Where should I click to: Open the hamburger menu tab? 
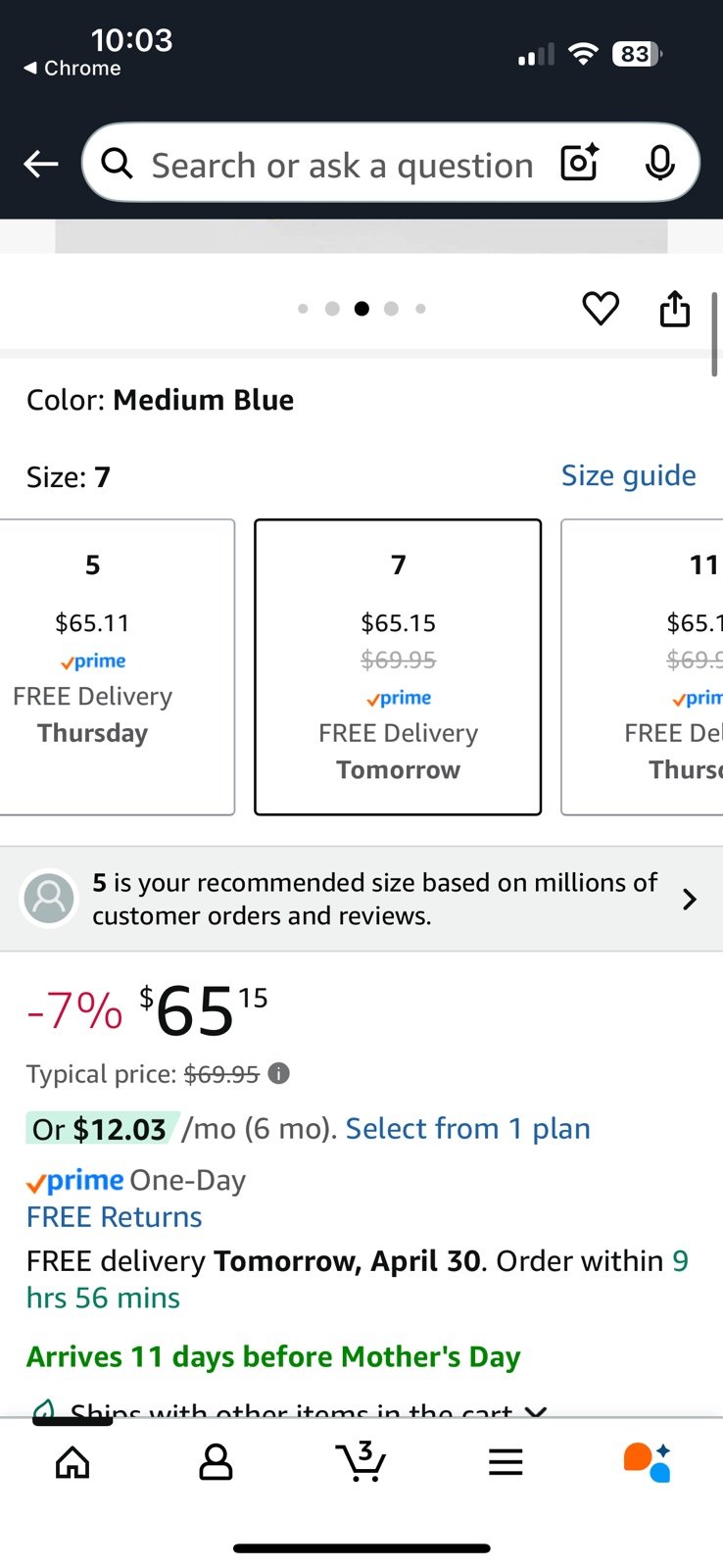[x=506, y=1462]
